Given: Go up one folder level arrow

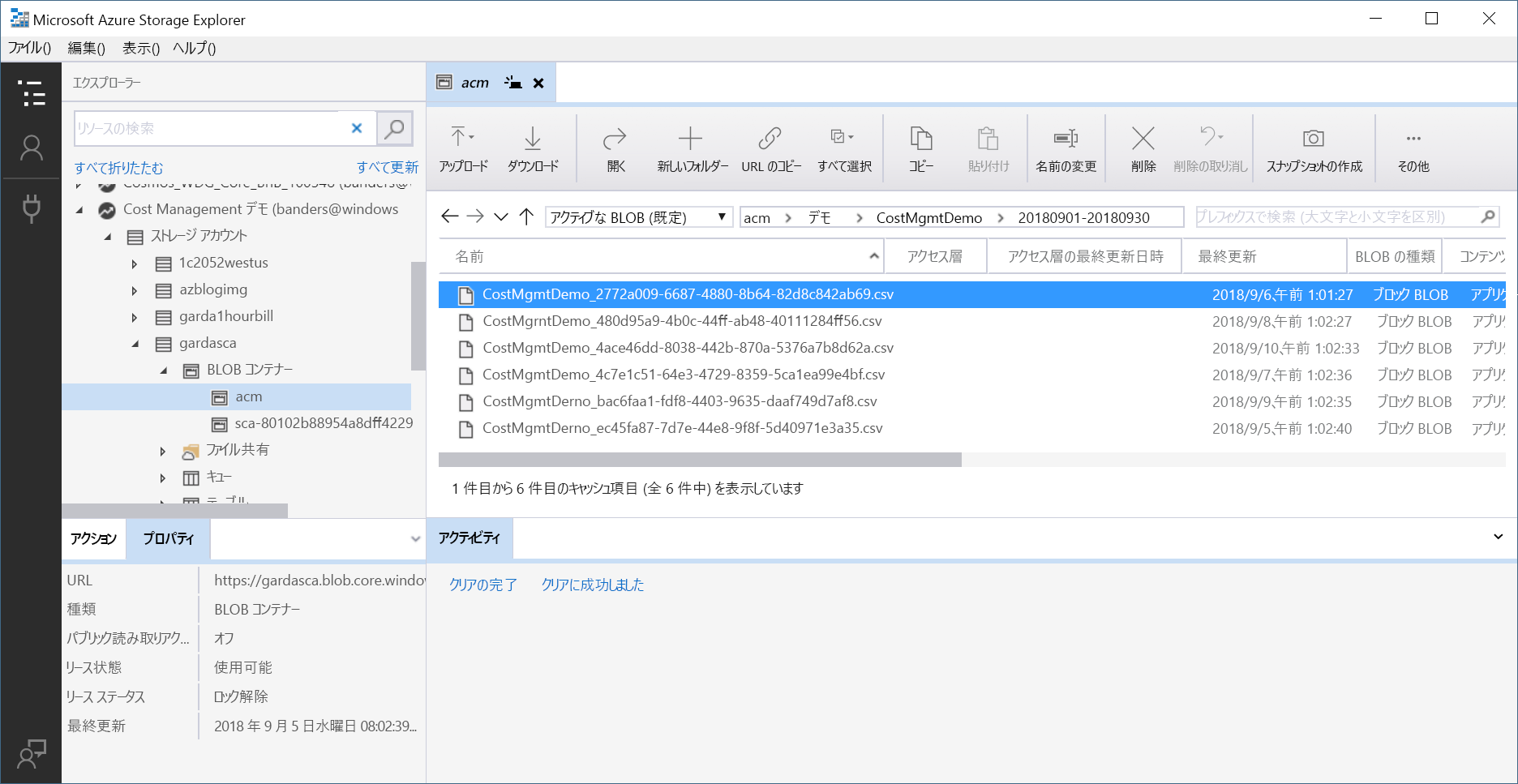Looking at the screenshot, I should [x=526, y=216].
